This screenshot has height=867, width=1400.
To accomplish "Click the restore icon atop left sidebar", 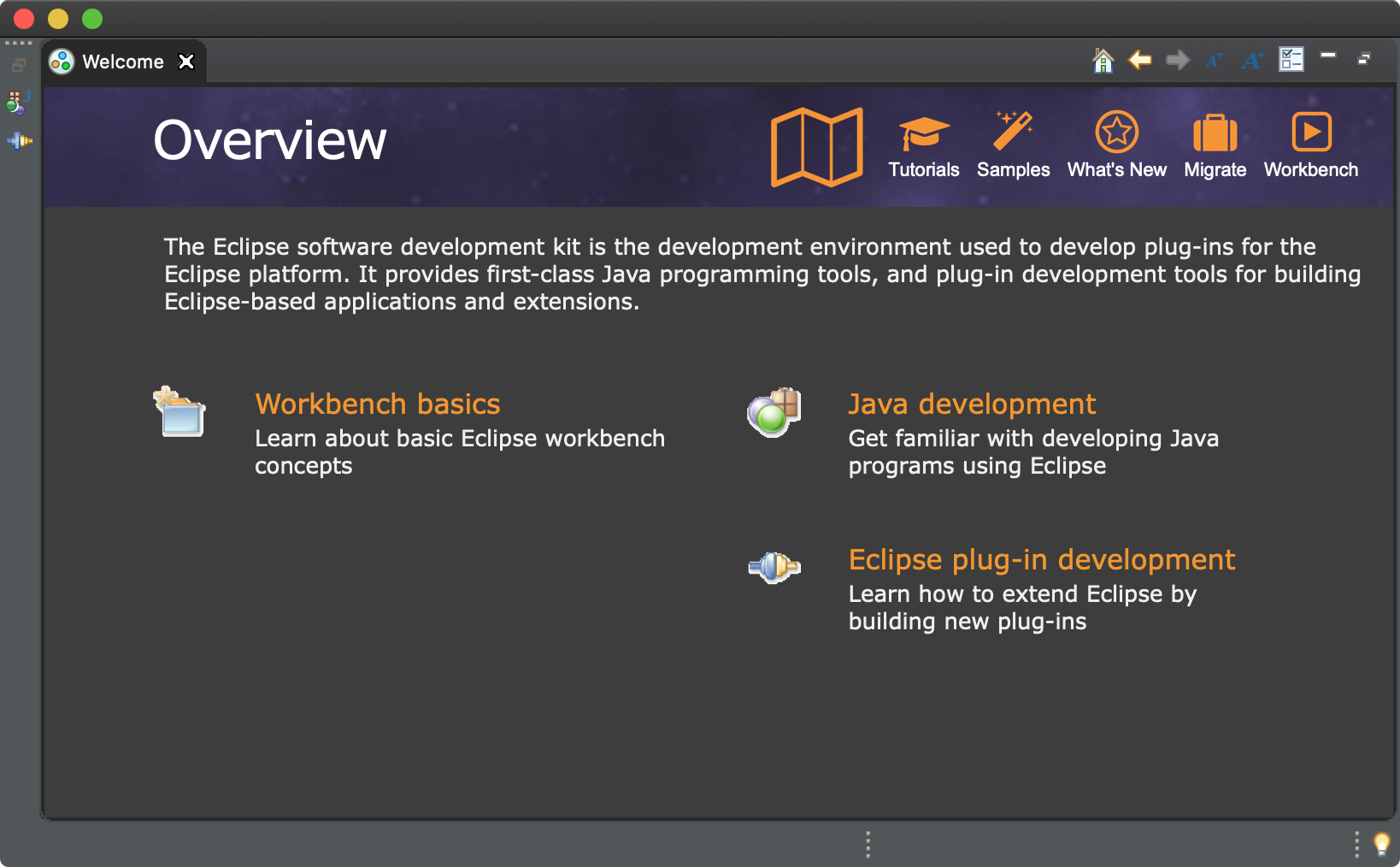I will click(19, 64).
